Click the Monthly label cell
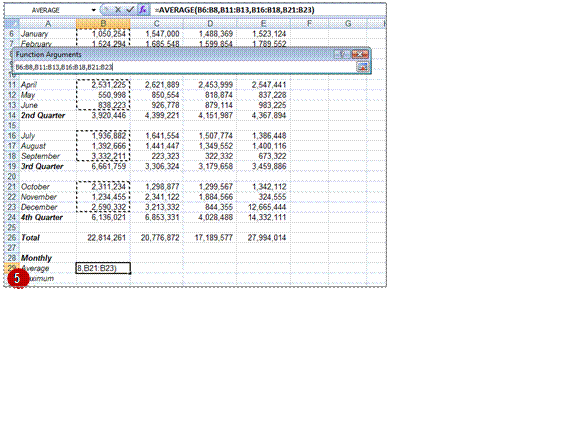 (x=48, y=258)
